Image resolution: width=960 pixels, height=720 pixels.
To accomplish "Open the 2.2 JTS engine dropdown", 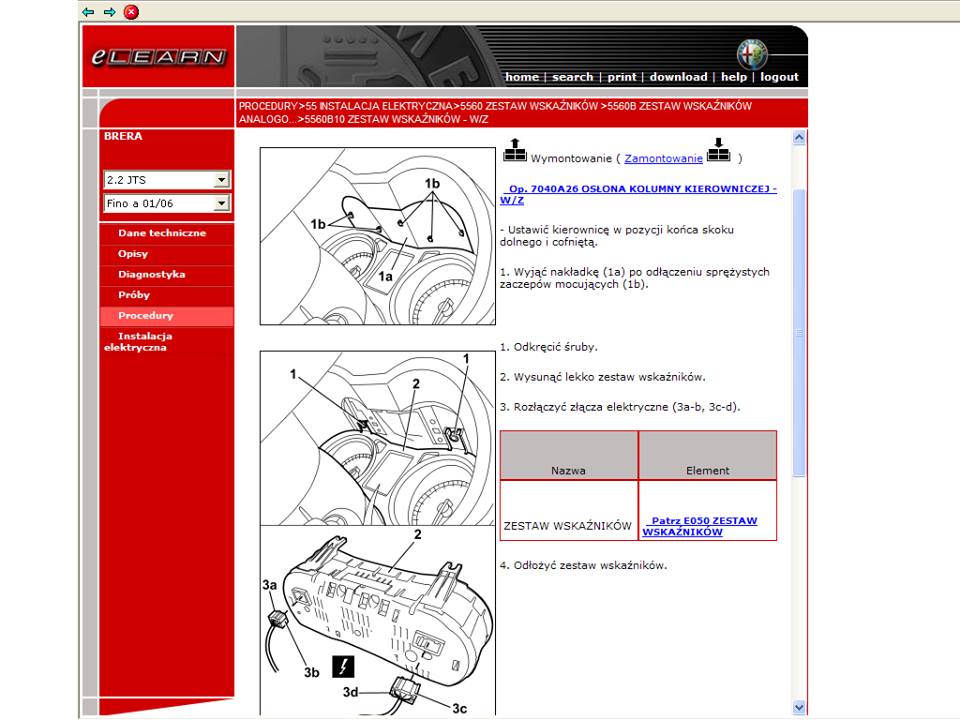I will (167, 180).
